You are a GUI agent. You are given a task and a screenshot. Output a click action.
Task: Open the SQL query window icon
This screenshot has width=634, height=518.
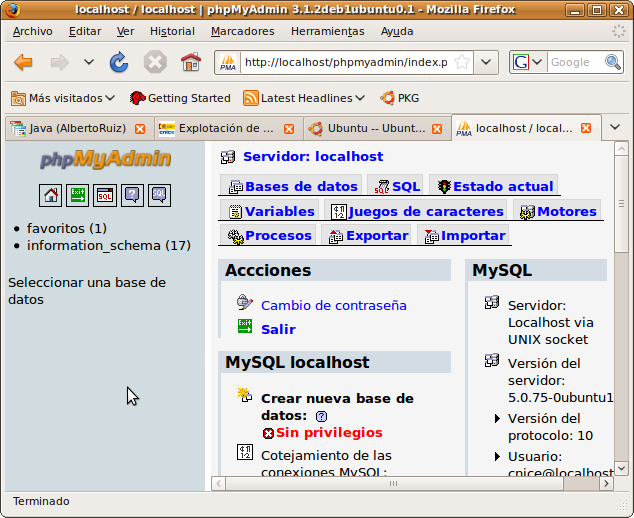tap(104, 195)
